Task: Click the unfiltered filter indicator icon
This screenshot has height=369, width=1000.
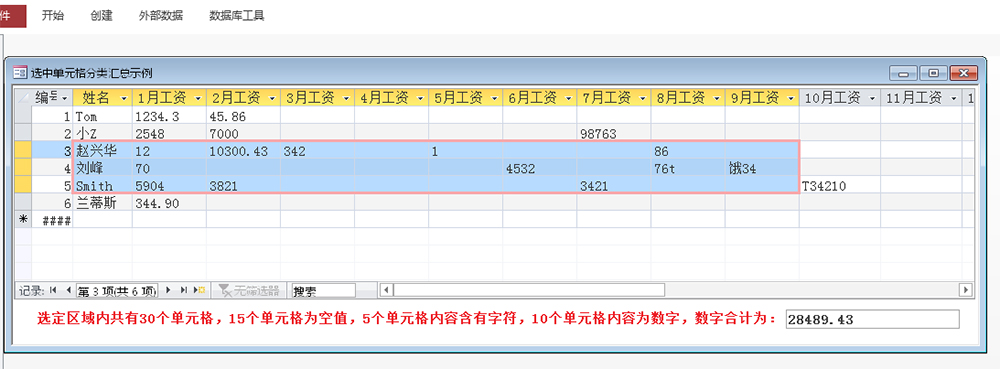Action: pyautogui.click(x=225, y=291)
